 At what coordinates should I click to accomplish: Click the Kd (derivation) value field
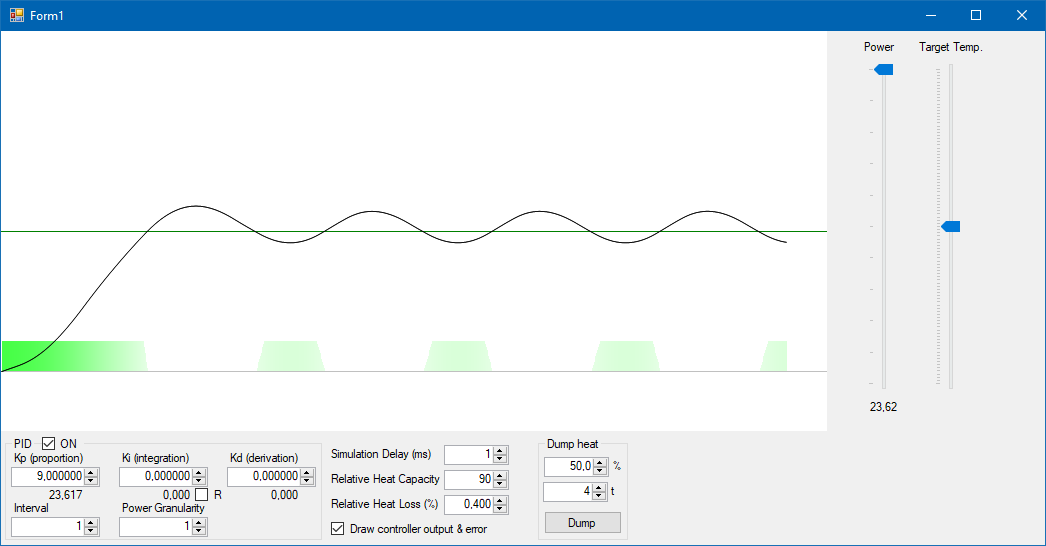point(264,476)
